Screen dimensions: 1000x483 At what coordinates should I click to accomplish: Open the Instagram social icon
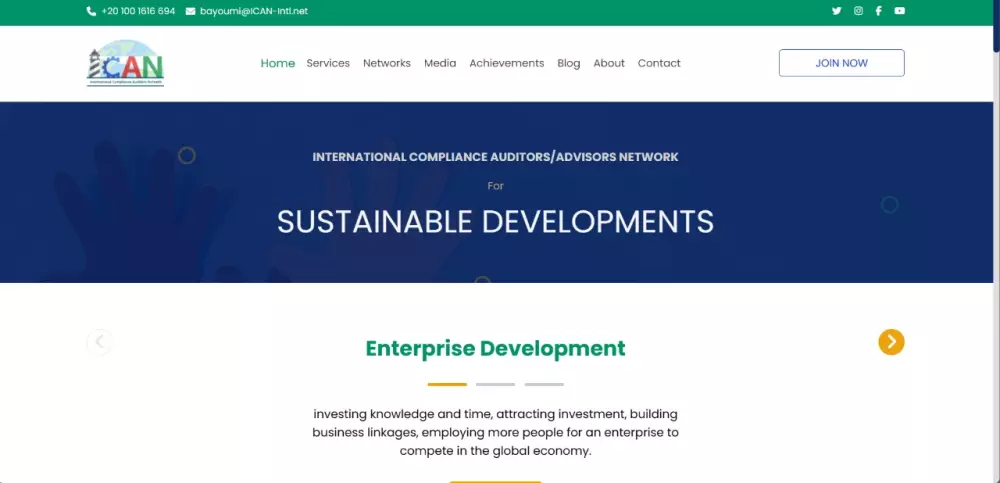[x=858, y=11]
